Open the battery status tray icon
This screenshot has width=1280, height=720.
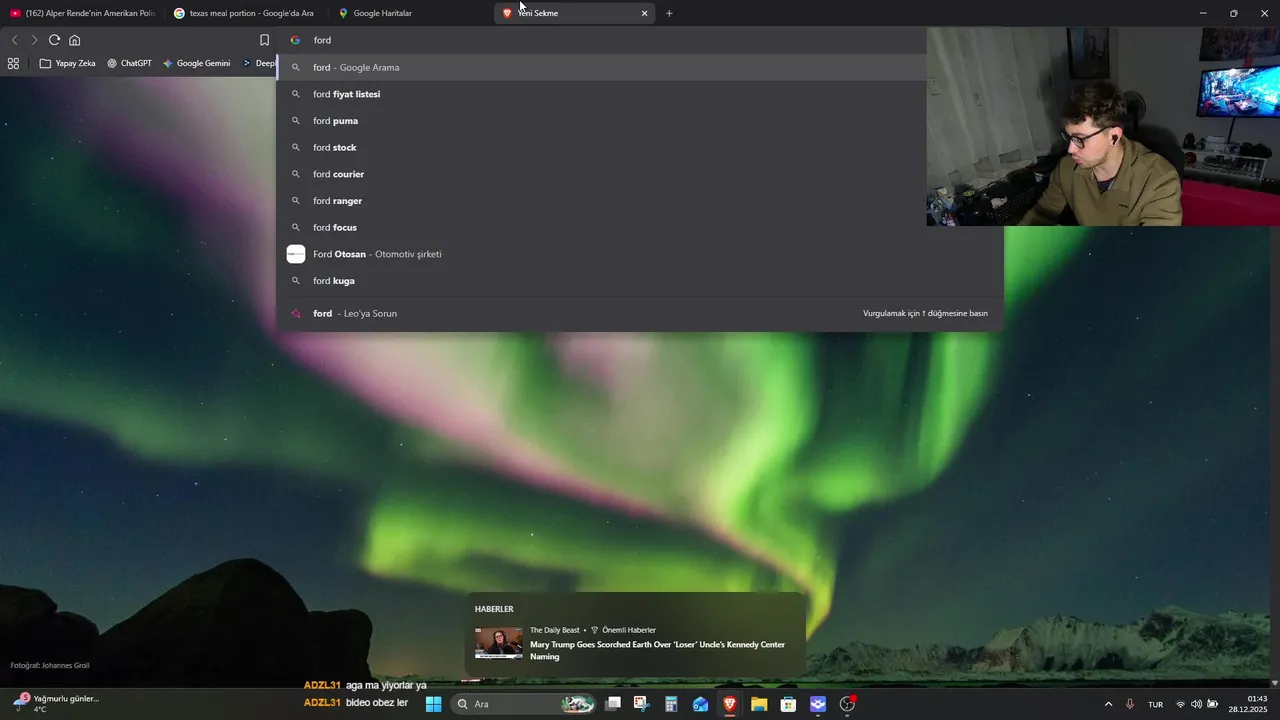click(1213, 704)
